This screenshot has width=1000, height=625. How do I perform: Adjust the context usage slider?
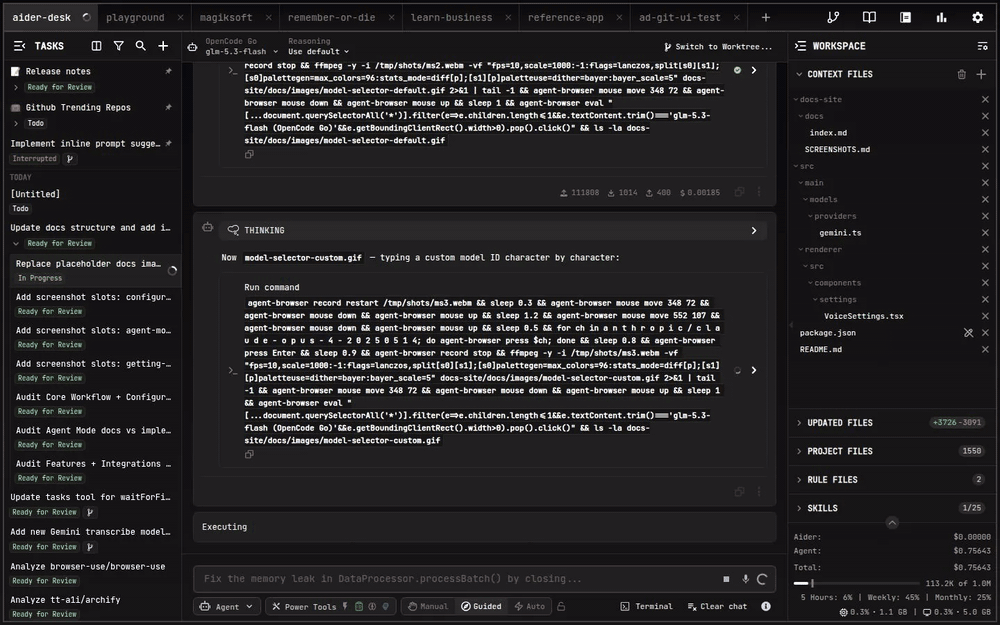[x=812, y=583]
